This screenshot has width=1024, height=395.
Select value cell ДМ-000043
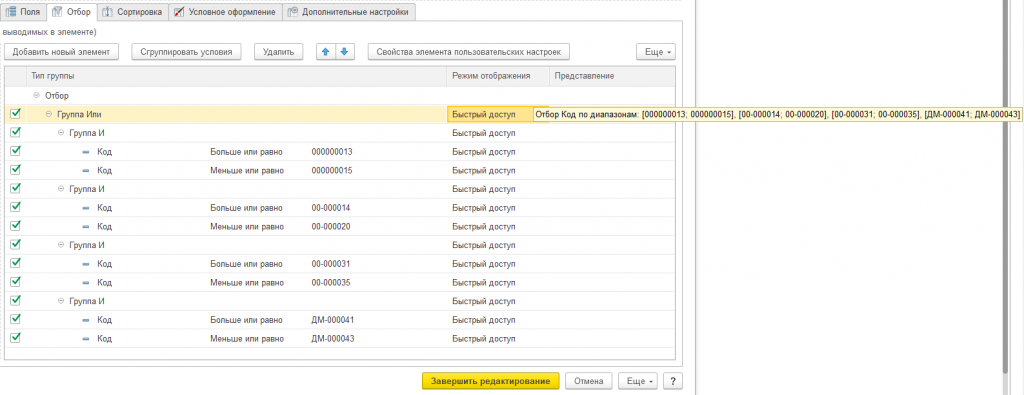point(333,340)
